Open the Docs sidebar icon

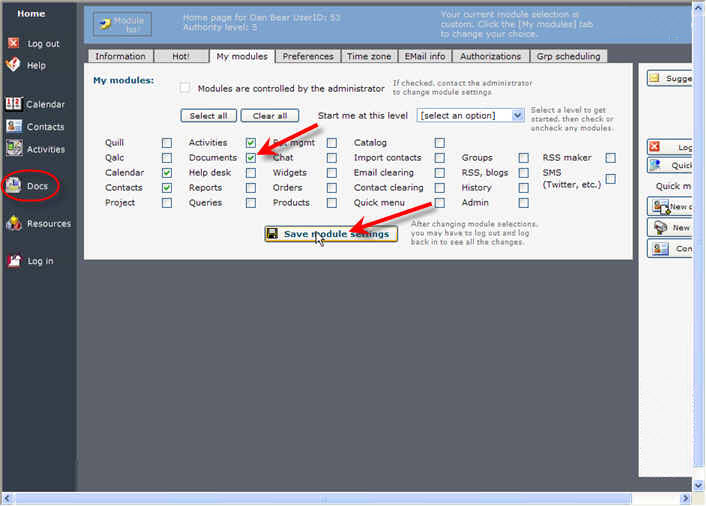[x=14, y=185]
